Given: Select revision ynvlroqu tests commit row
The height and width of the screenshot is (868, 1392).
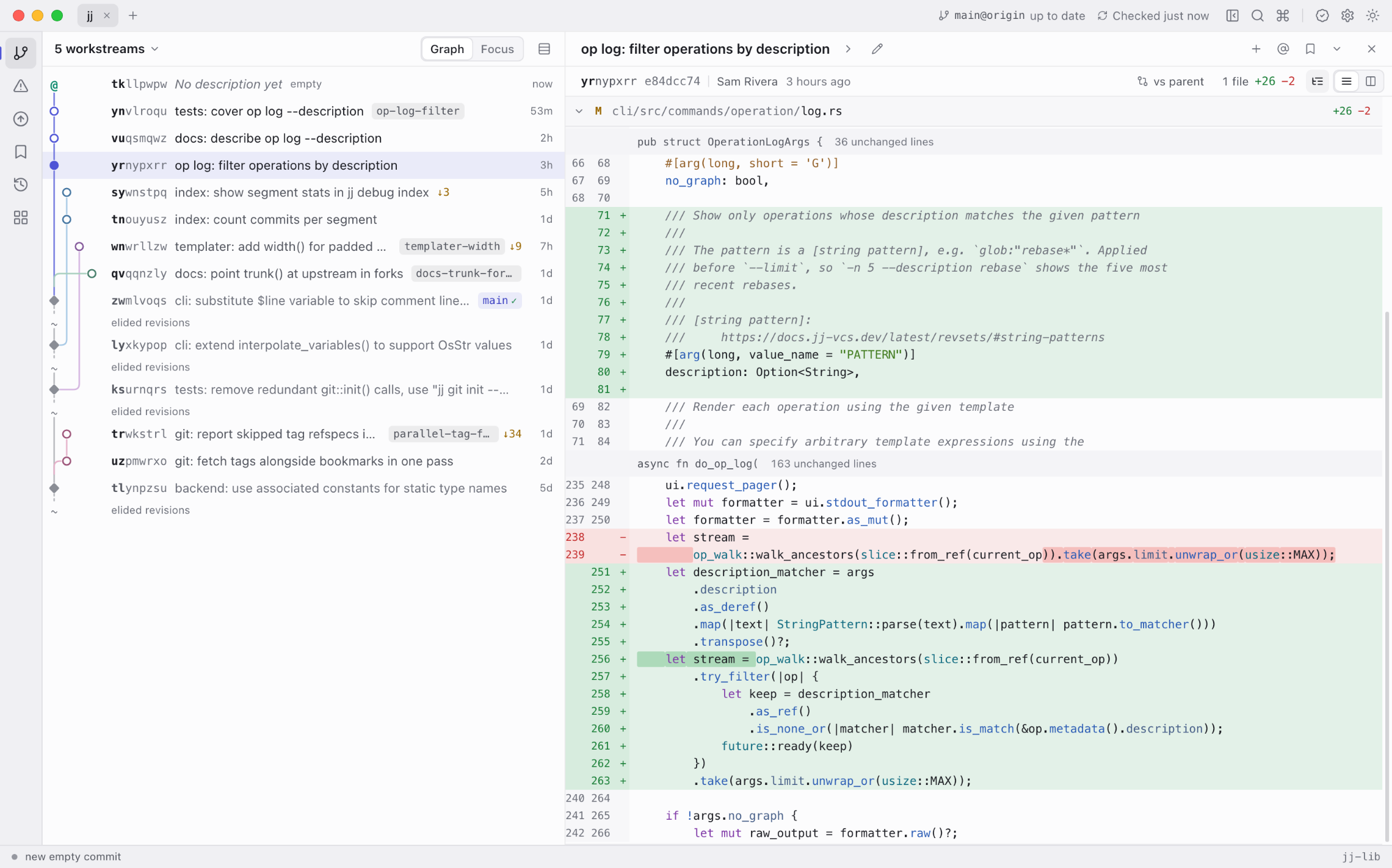Looking at the screenshot, I should 303,111.
